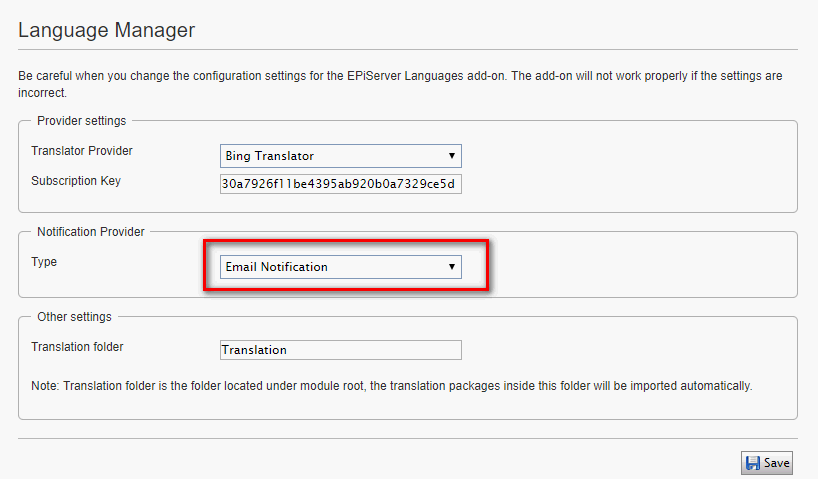This screenshot has height=479, width=818.
Task: Click the Provider settings group legend
Action: pyautogui.click(x=82, y=121)
